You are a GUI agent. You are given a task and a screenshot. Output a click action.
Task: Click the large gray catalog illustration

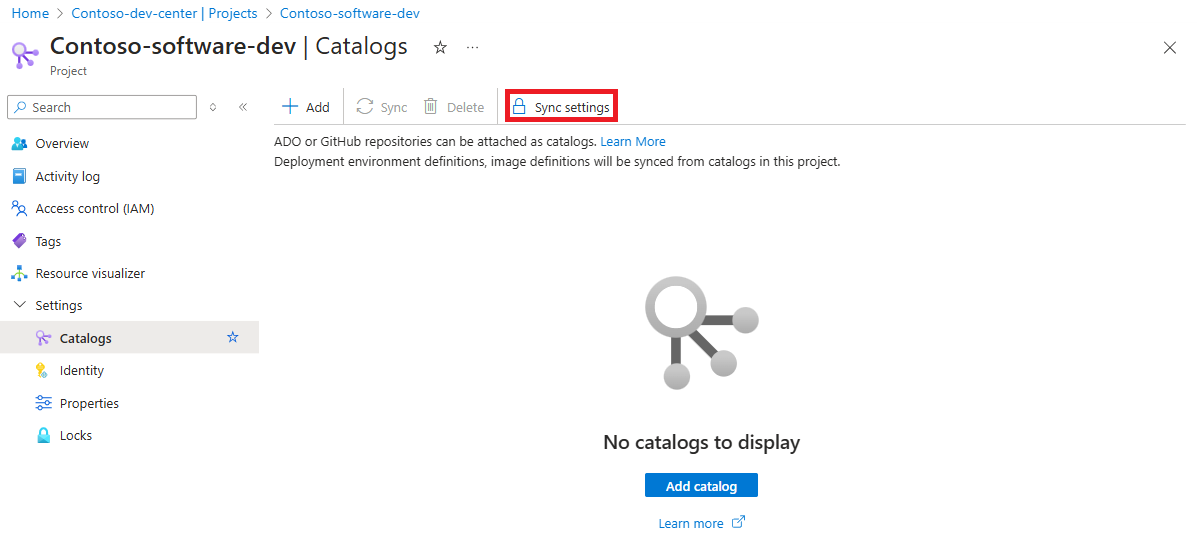point(701,332)
